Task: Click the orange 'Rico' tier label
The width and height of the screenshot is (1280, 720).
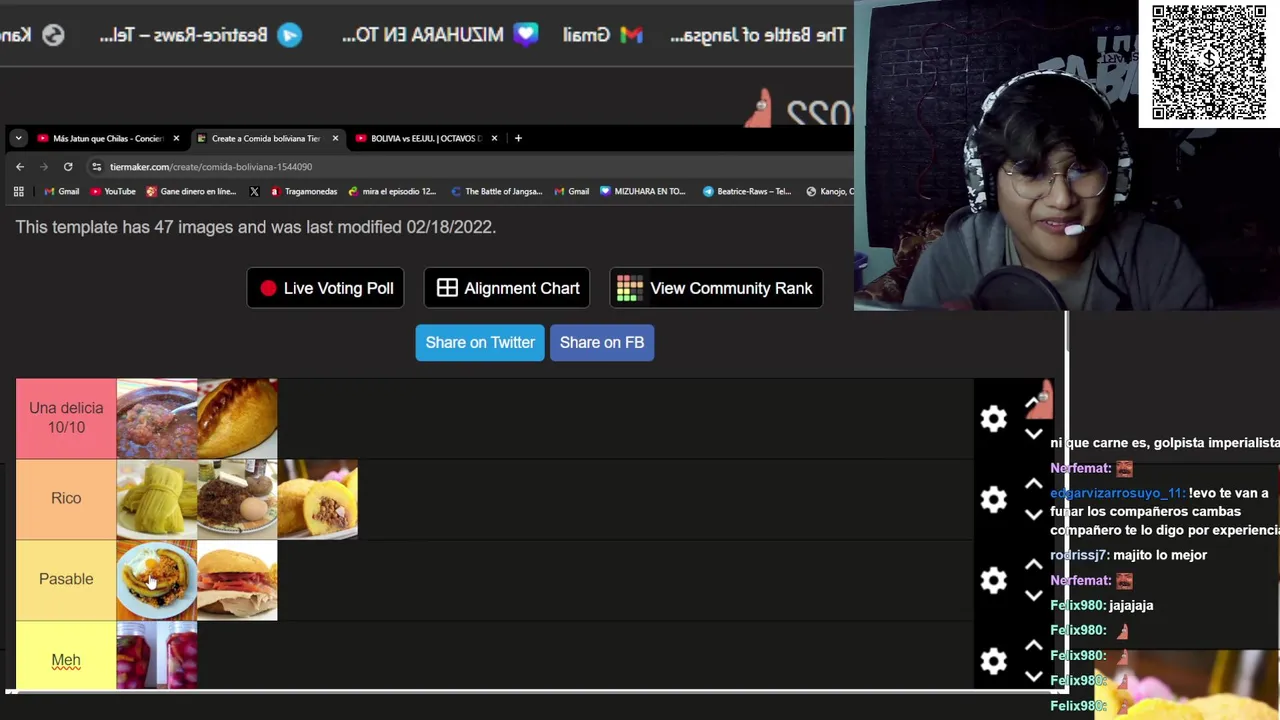Action: click(x=66, y=499)
